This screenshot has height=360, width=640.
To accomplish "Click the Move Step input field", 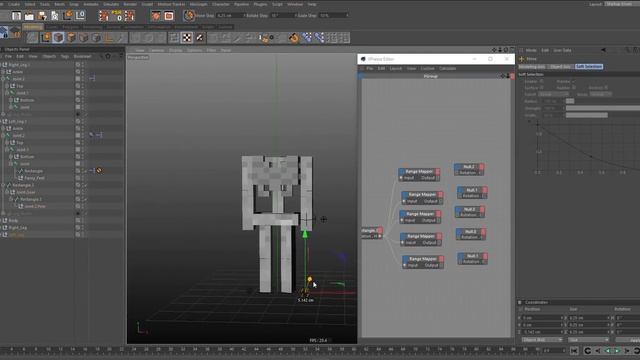I will [230, 16].
